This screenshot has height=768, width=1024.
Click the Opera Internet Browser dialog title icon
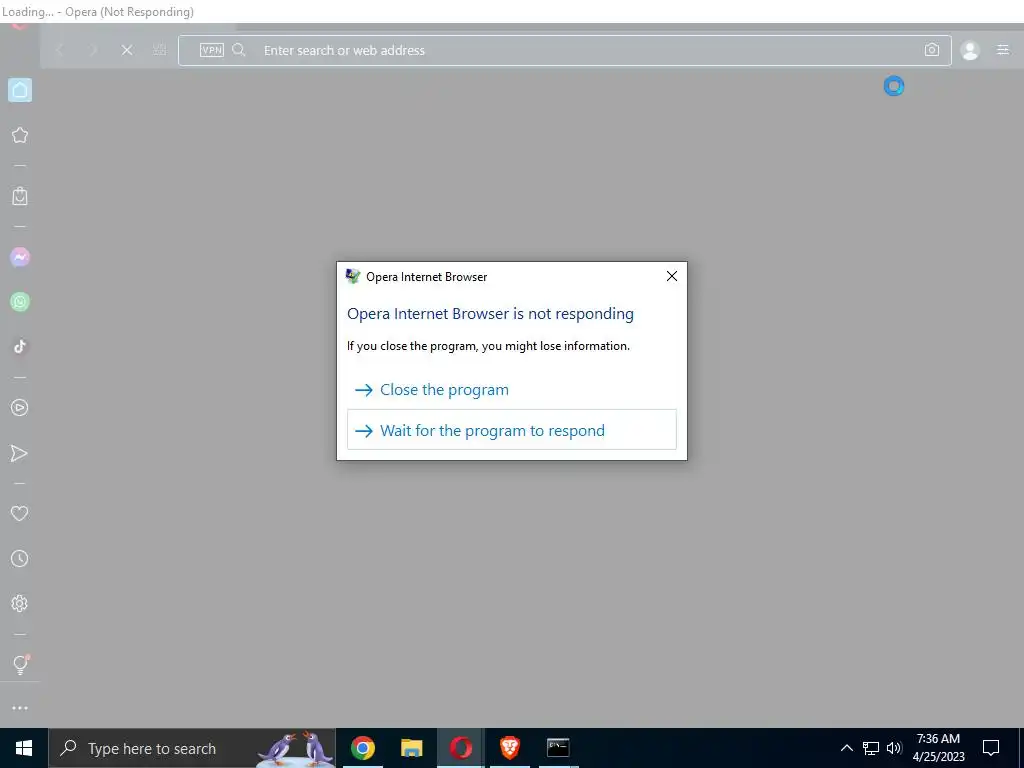click(x=353, y=276)
